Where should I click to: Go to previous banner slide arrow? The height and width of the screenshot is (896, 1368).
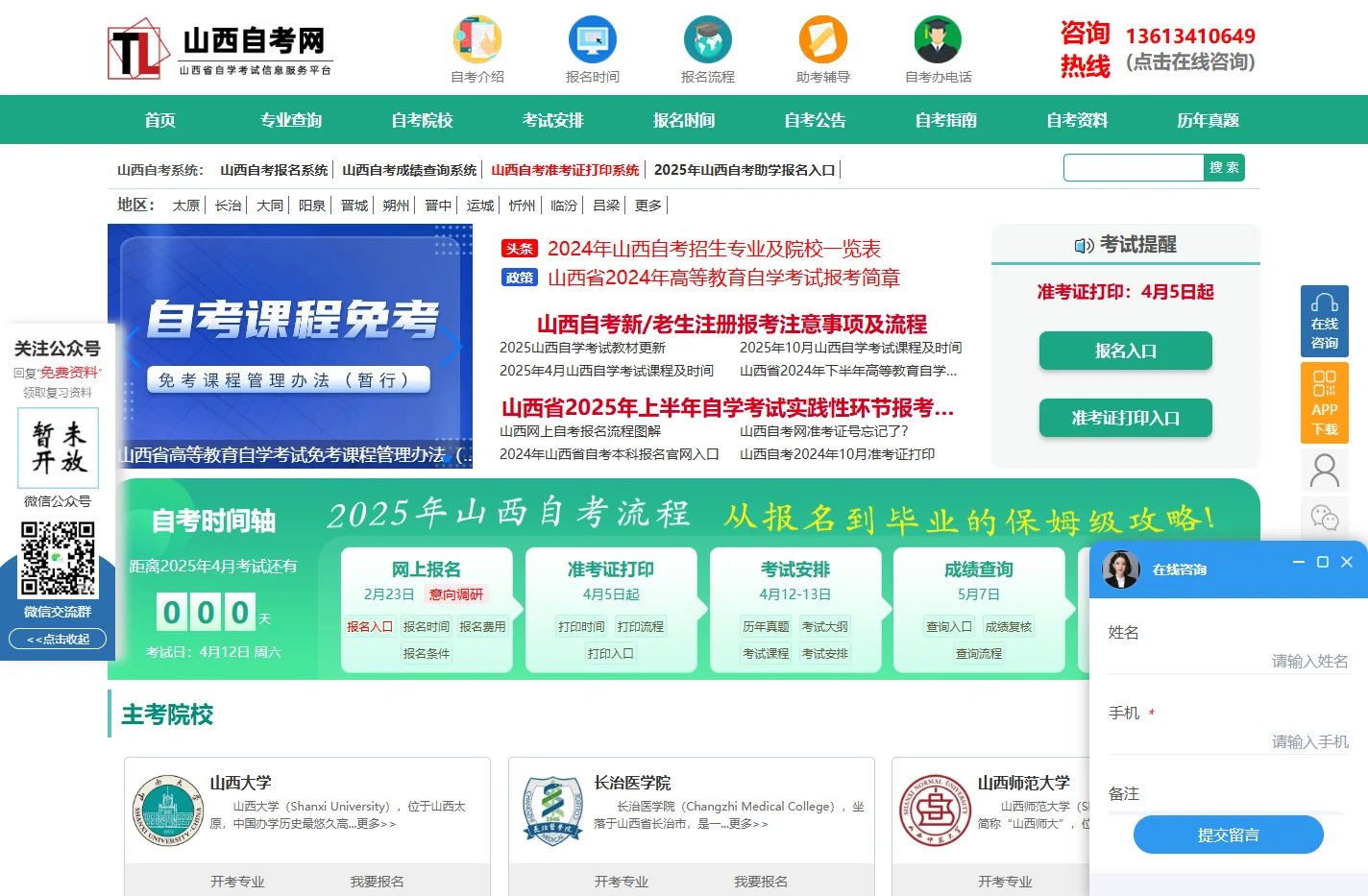pos(132,346)
